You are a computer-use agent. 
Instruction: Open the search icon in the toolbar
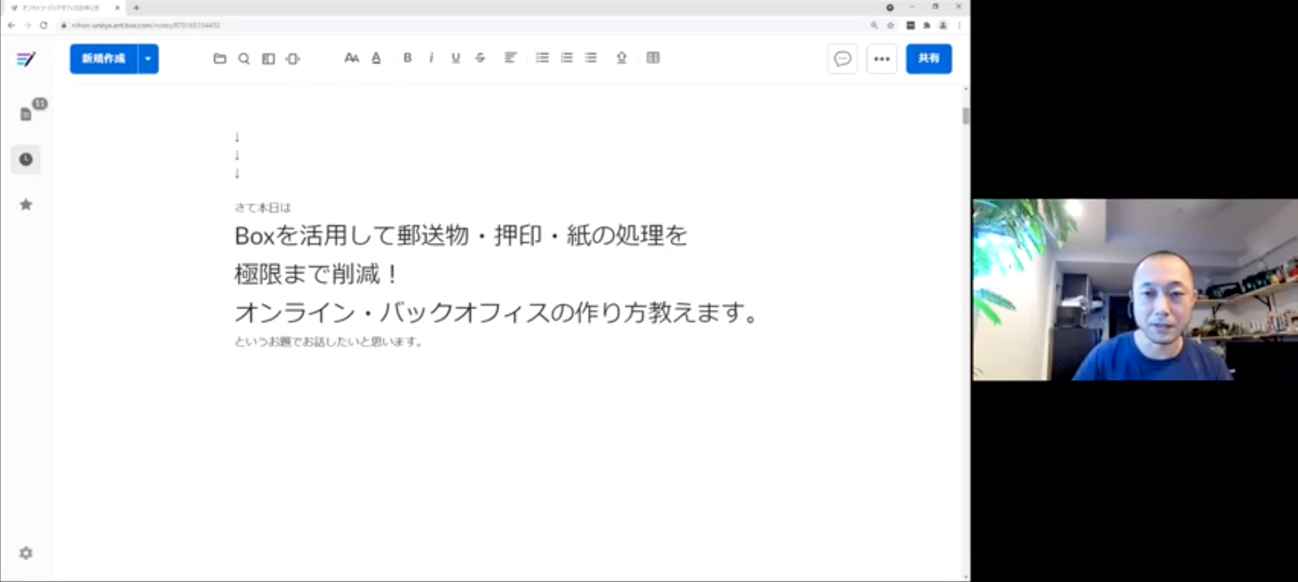coord(243,58)
